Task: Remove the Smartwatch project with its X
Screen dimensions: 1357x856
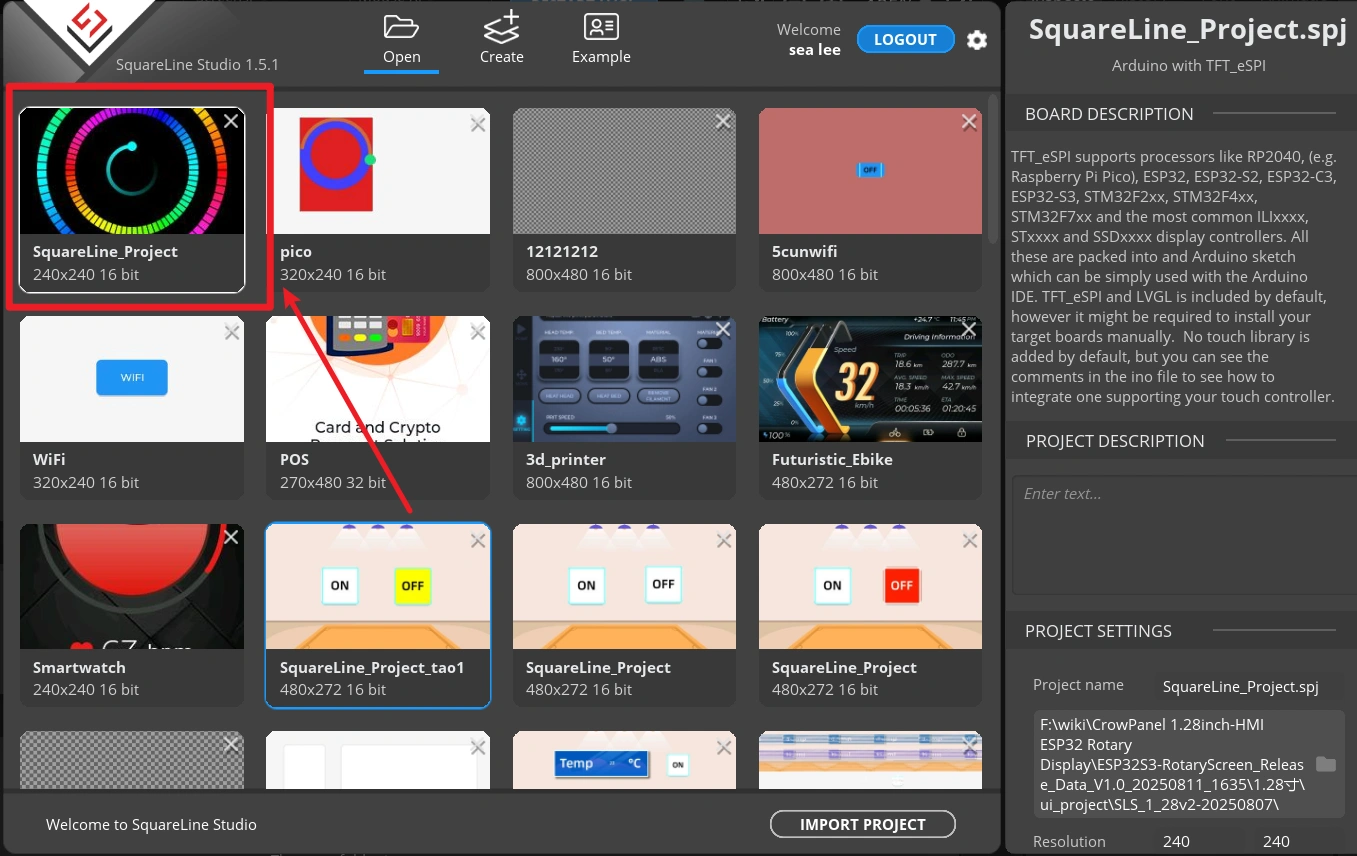Action: 231,538
